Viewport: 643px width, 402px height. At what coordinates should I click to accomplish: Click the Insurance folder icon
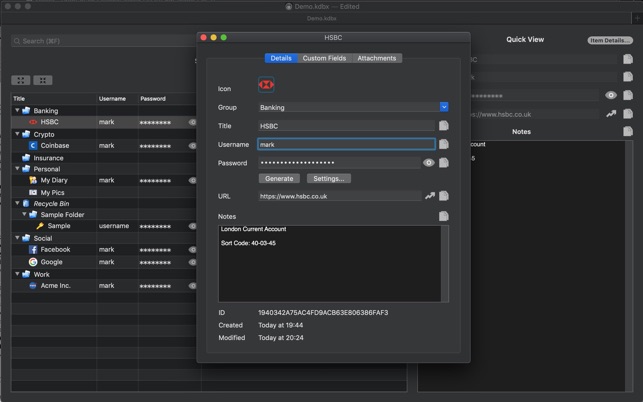(x=26, y=158)
